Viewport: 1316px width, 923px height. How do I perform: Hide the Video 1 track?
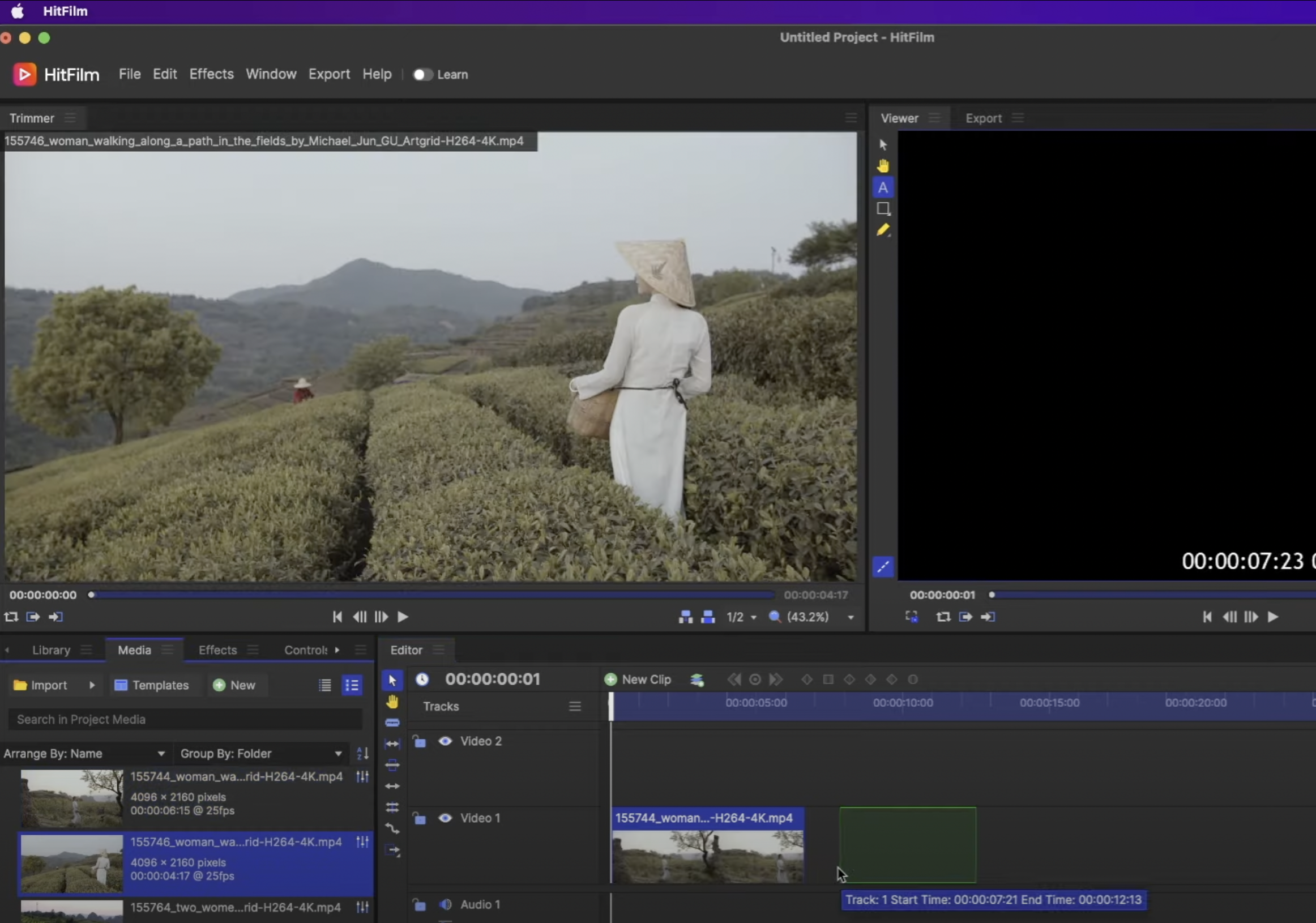point(445,818)
